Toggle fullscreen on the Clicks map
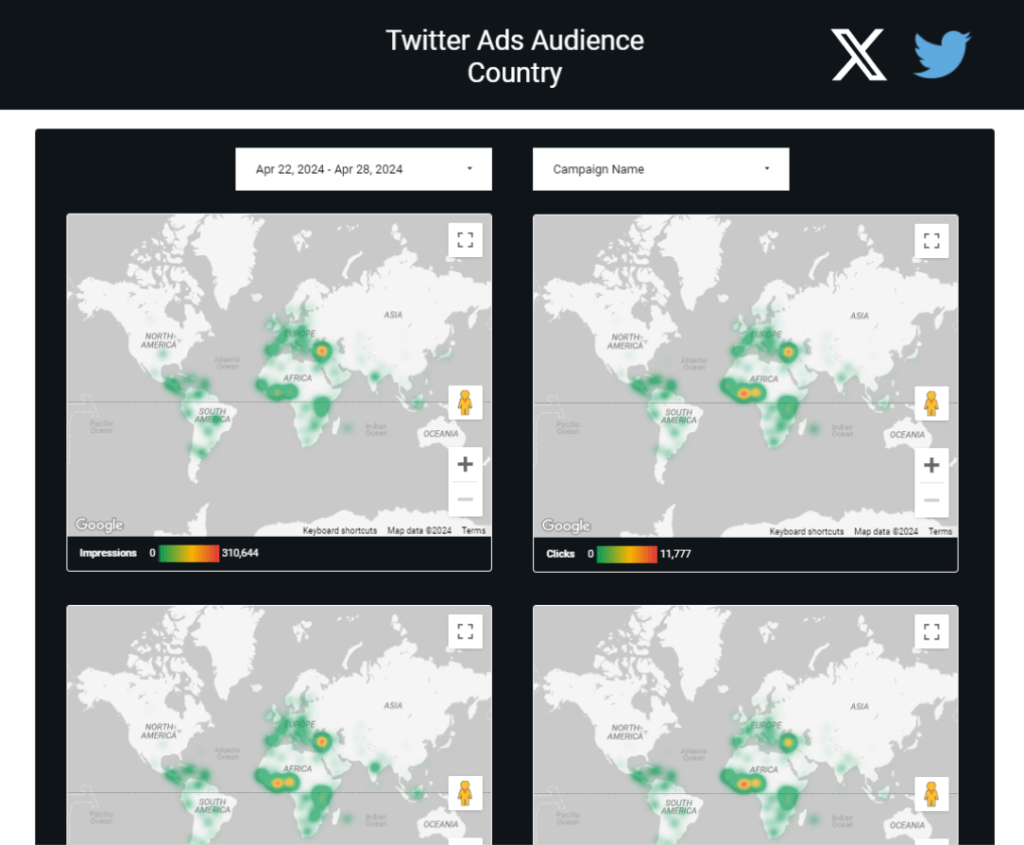Viewport: 1024px width, 845px height. (931, 240)
